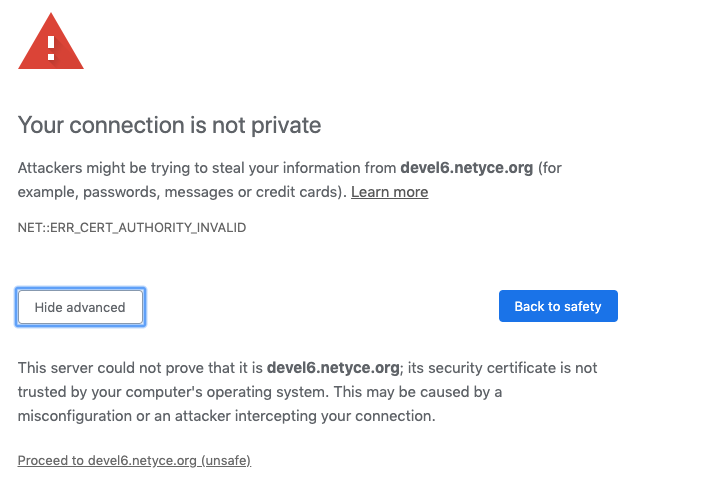
Task: Click bold devel6.netyce.org in the attackers warning
Action: pyautogui.click(x=466, y=168)
